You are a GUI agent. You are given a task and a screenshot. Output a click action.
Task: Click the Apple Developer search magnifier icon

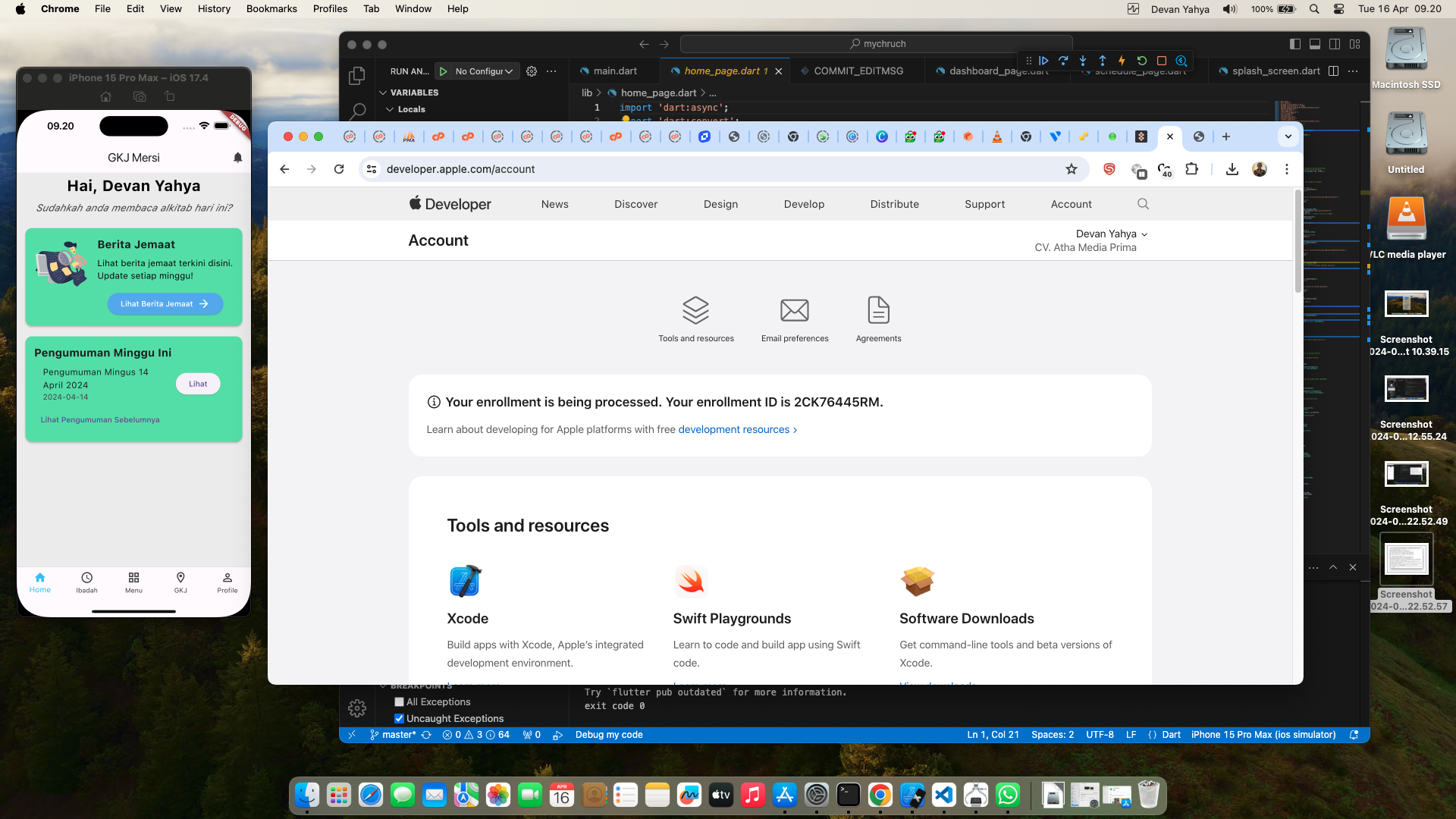[1143, 204]
